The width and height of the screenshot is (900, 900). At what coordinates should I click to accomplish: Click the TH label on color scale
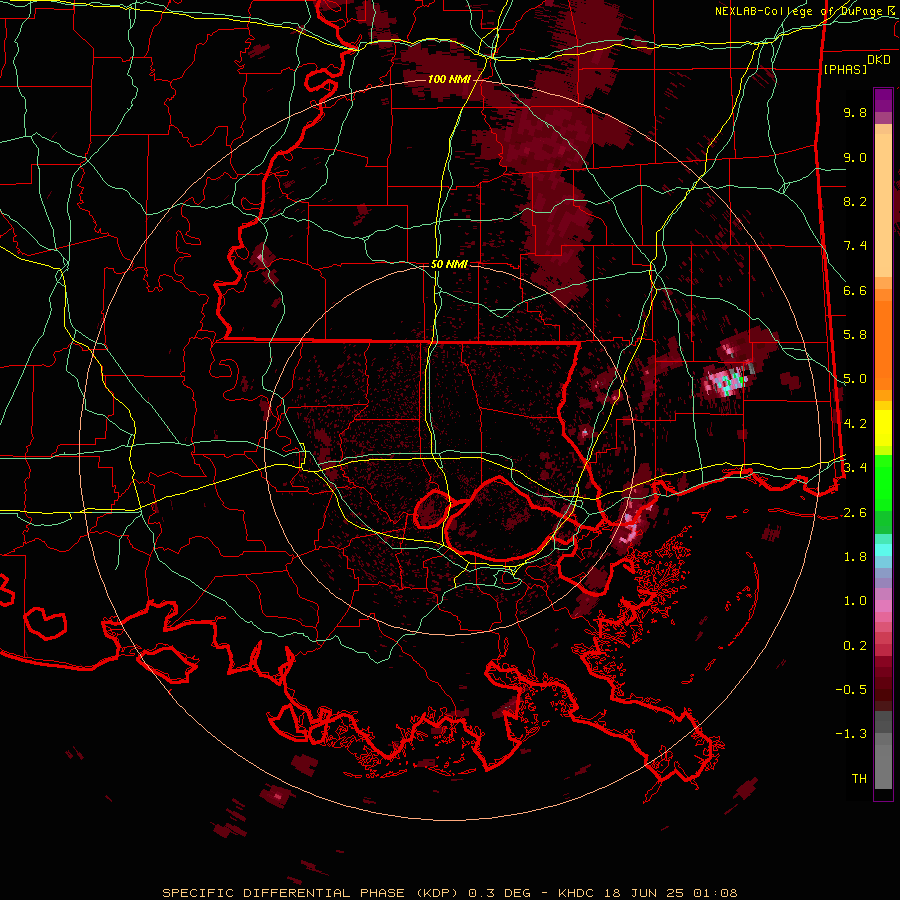point(859,779)
